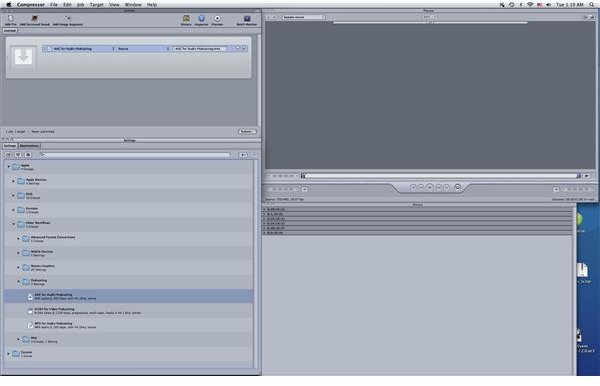Switch to the Destinations tab

click(29, 146)
